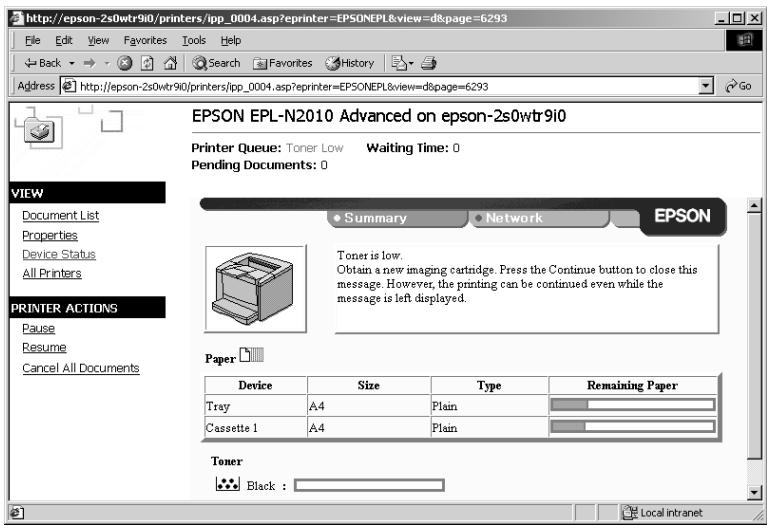Image resolution: width=767 pixels, height=528 pixels.
Task: Go to the Home page icon
Action: tap(170, 63)
